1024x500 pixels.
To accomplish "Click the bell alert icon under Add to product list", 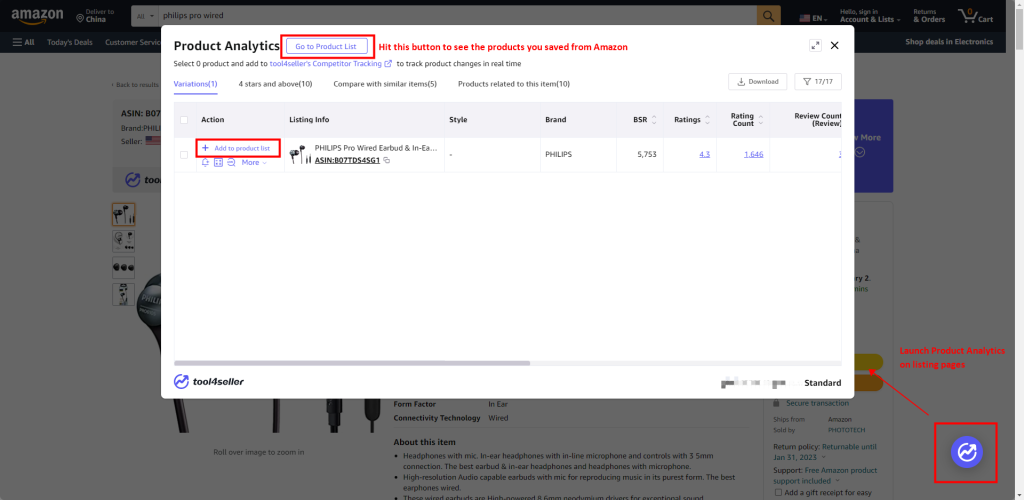I will click(206, 163).
